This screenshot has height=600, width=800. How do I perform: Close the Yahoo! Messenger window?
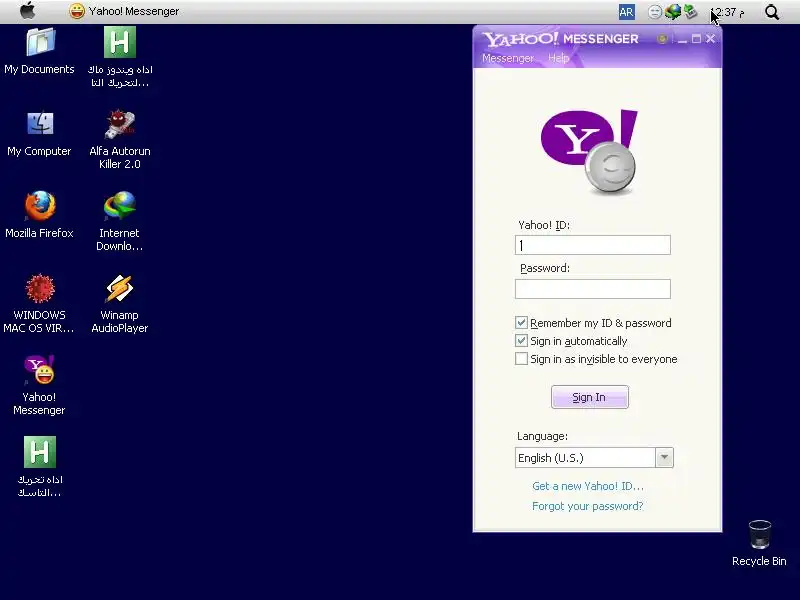click(x=710, y=39)
